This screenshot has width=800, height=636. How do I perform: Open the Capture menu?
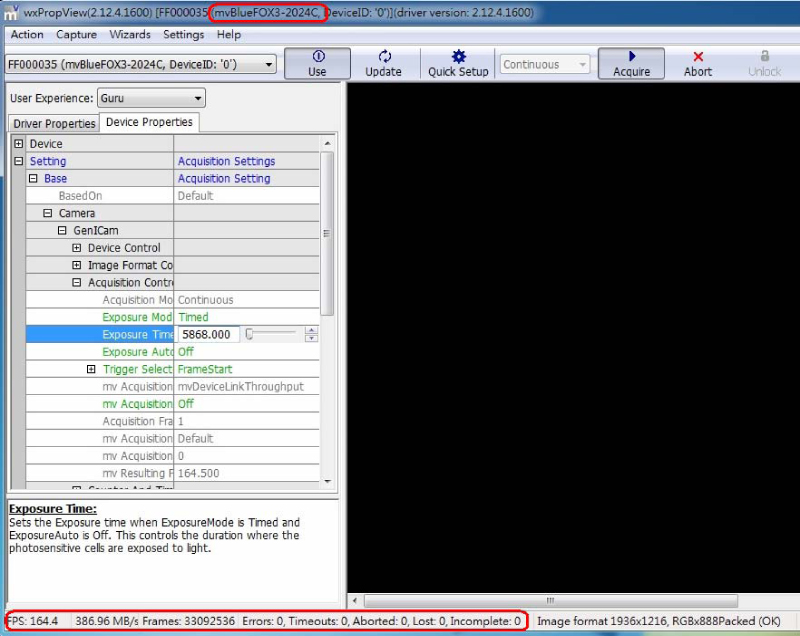pyautogui.click(x=77, y=34)
